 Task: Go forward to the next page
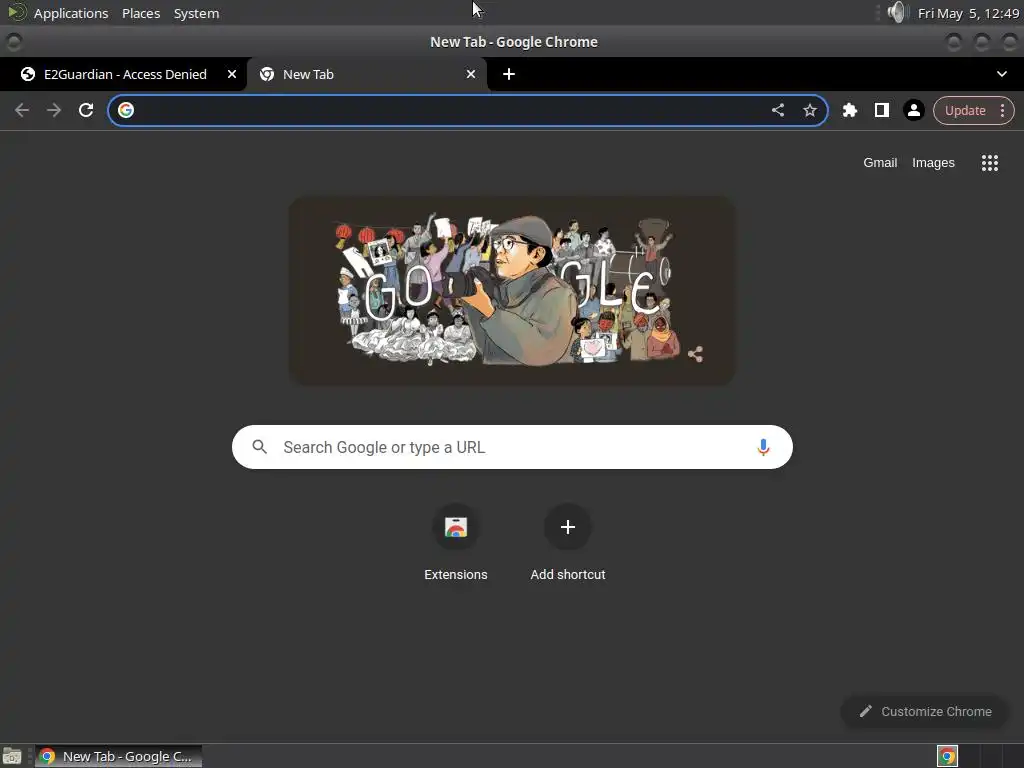point(54,110)
